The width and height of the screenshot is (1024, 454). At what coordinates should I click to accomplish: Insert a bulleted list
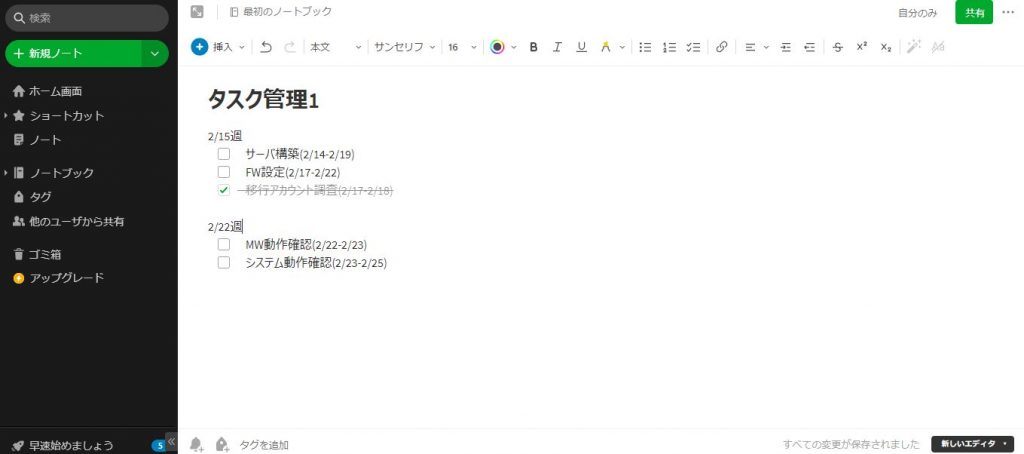645,47
